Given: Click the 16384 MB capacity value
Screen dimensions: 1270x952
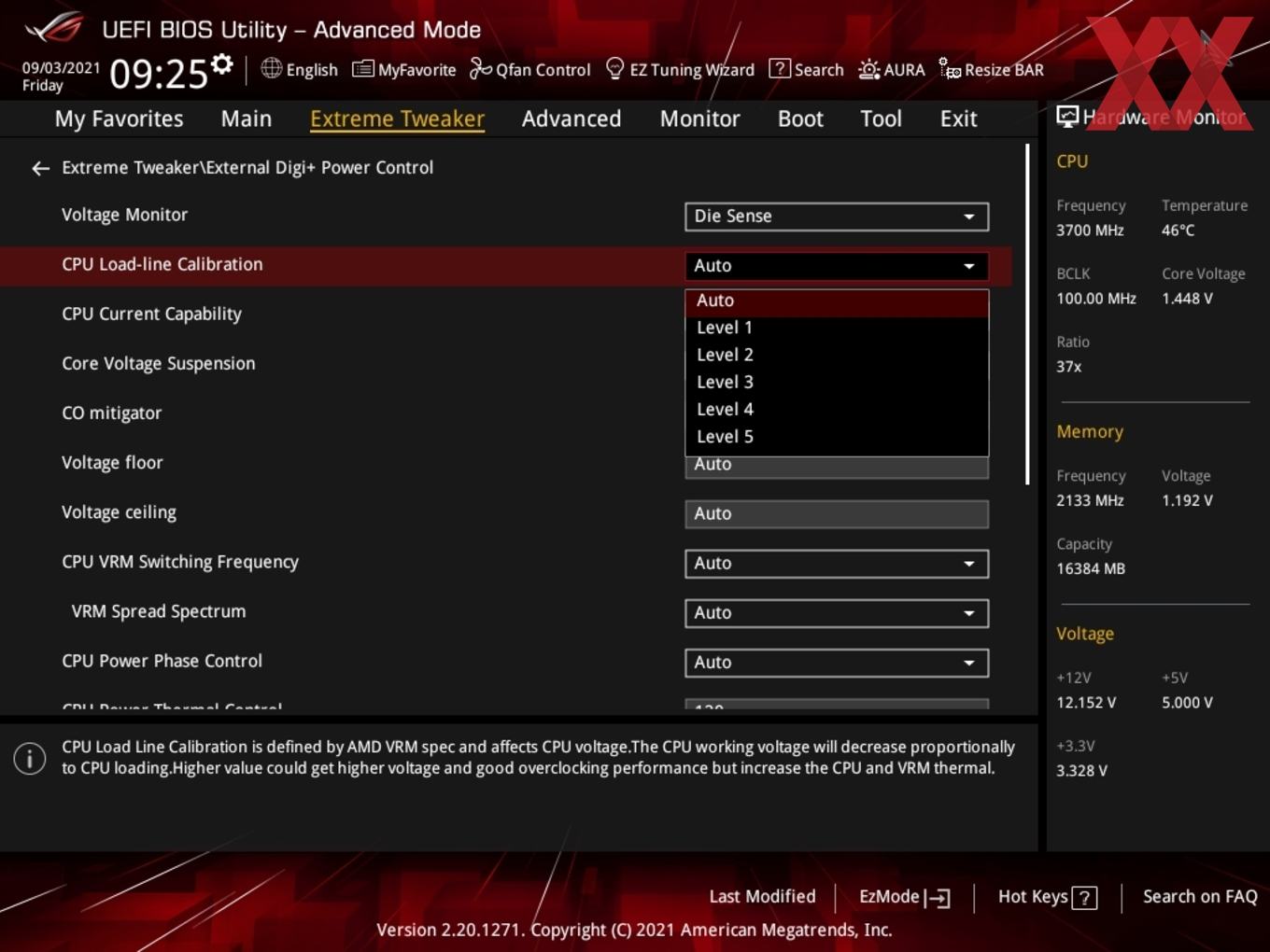Looking at the screenshot, I should click(1091, 568).
